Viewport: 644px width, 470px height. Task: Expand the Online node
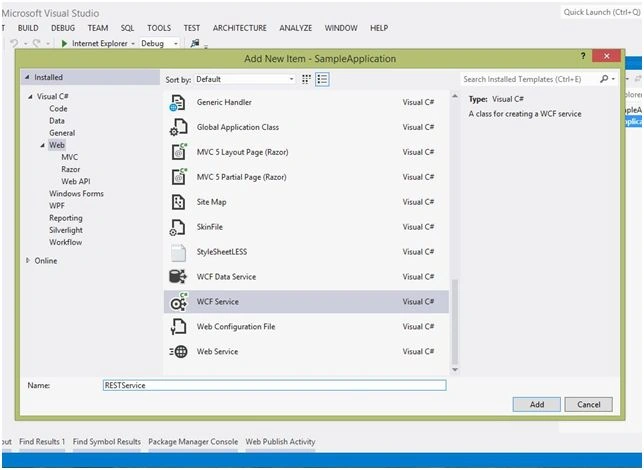pyautogui.click(x=28, y=260)
